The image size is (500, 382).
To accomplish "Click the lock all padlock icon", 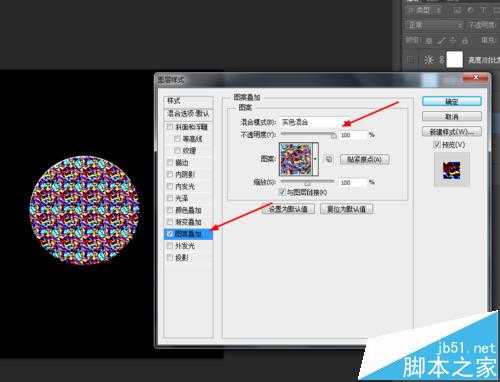I will [465, 41].
